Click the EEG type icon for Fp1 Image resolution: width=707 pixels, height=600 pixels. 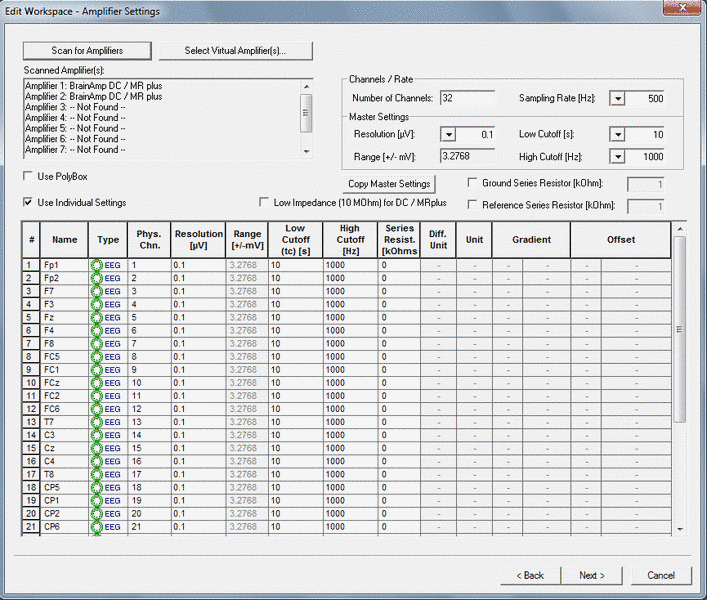click(97, 265)
